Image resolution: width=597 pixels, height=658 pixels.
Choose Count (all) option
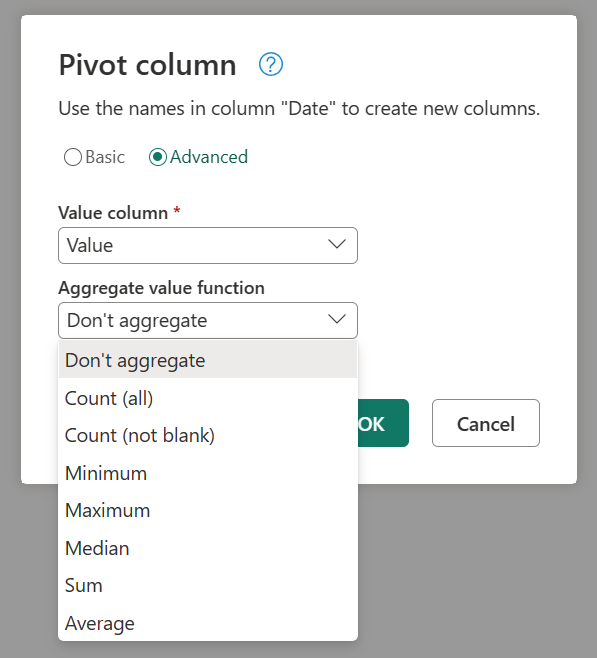[208, 398]
